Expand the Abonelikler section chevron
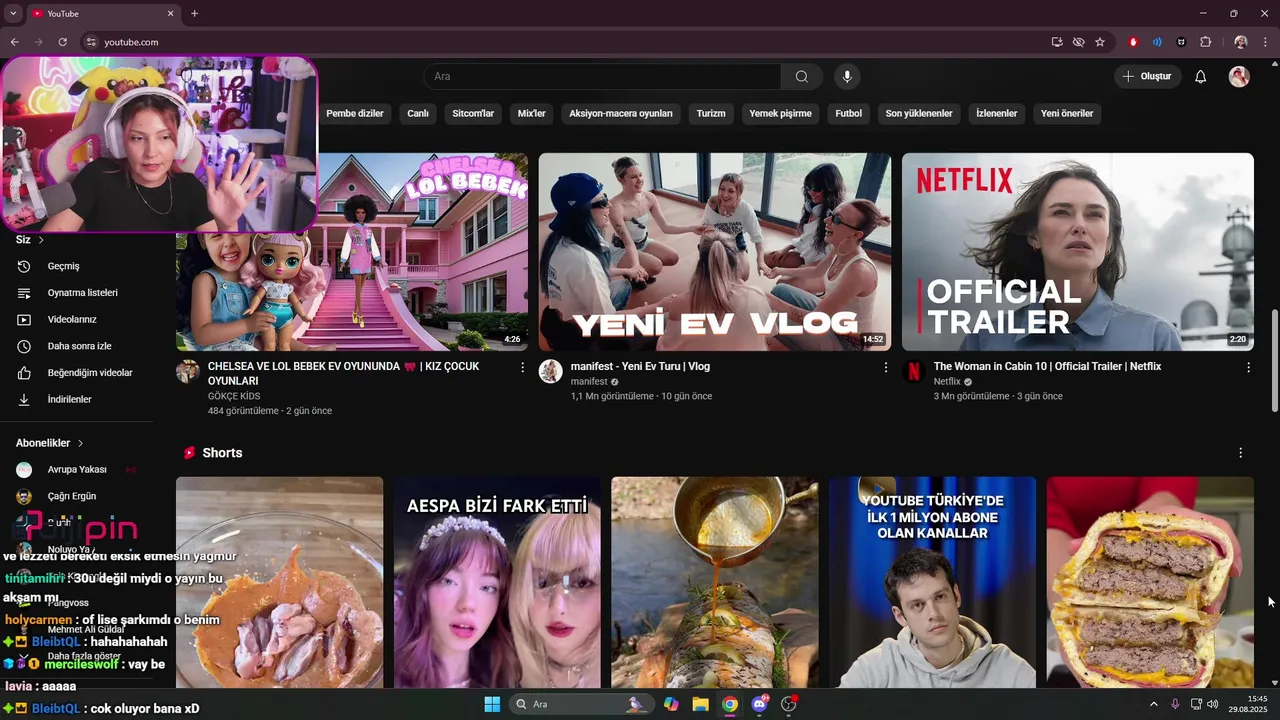1280x720 pixels. (x=80, y=443)
